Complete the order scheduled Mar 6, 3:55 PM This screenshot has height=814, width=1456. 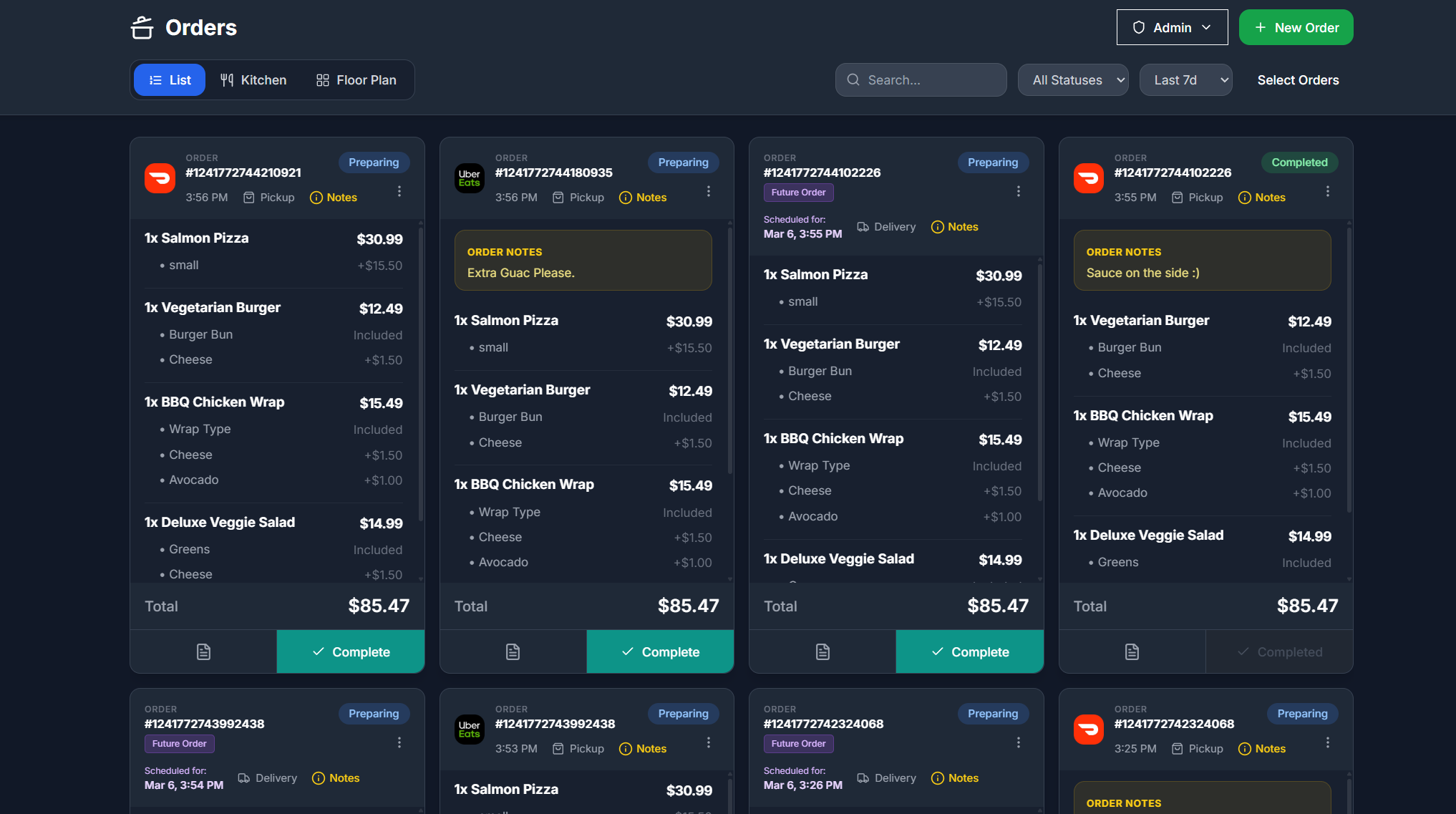coord(970,651)
